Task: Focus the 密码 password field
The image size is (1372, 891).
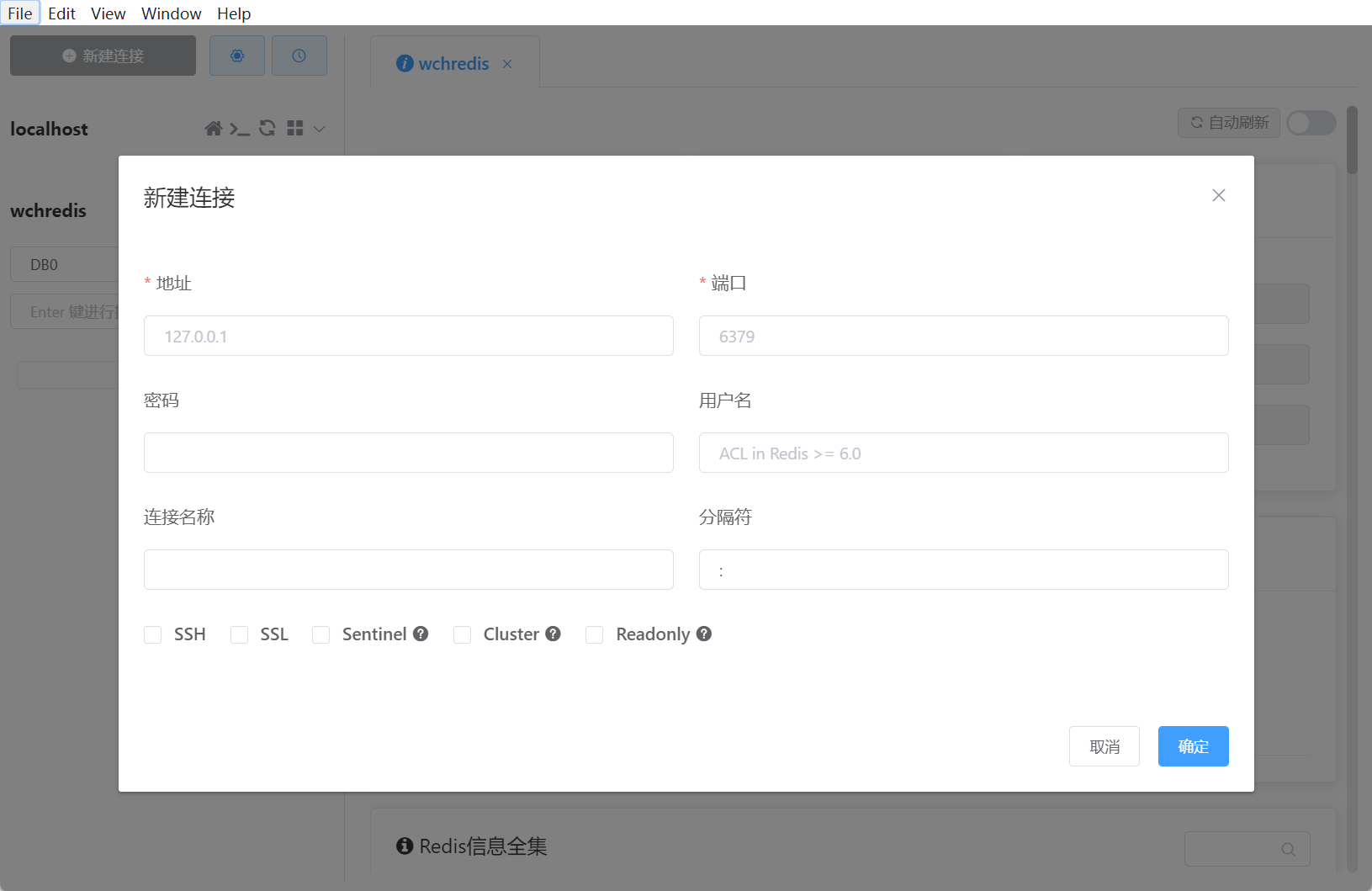Action: point(409,453)
